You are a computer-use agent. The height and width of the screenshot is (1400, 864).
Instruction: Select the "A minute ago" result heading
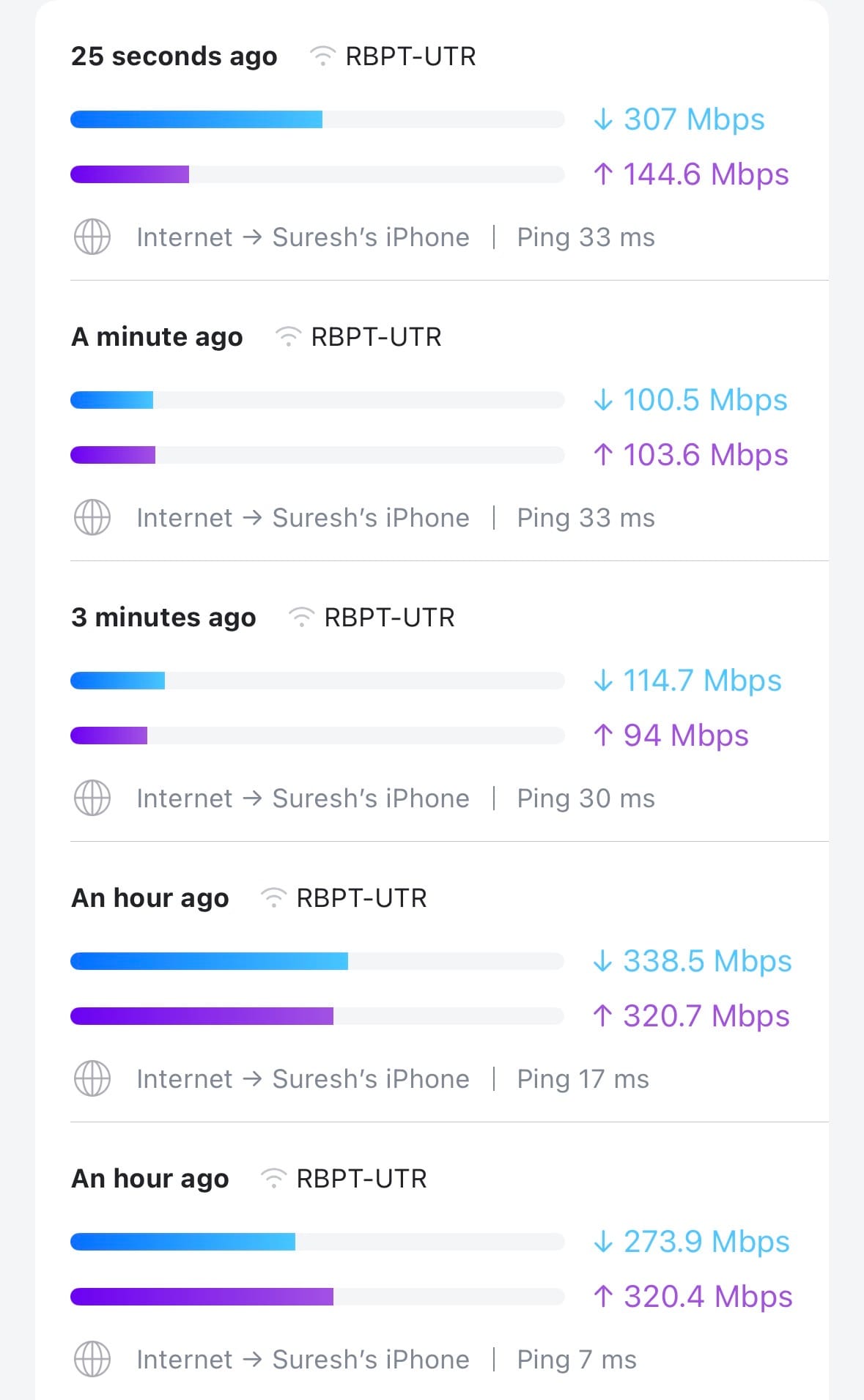(x=157, y=337)
